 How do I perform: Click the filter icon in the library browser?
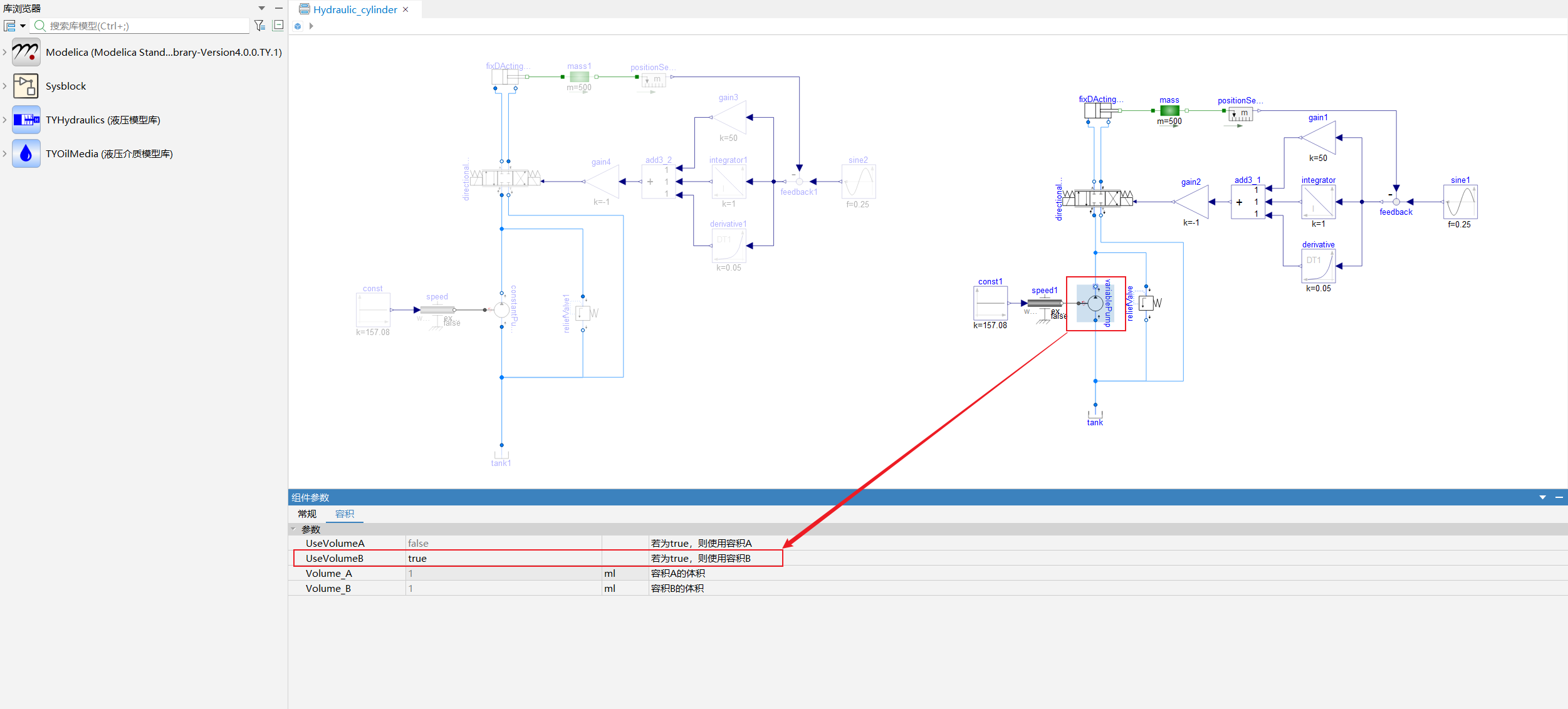click(x=259, y=26)
